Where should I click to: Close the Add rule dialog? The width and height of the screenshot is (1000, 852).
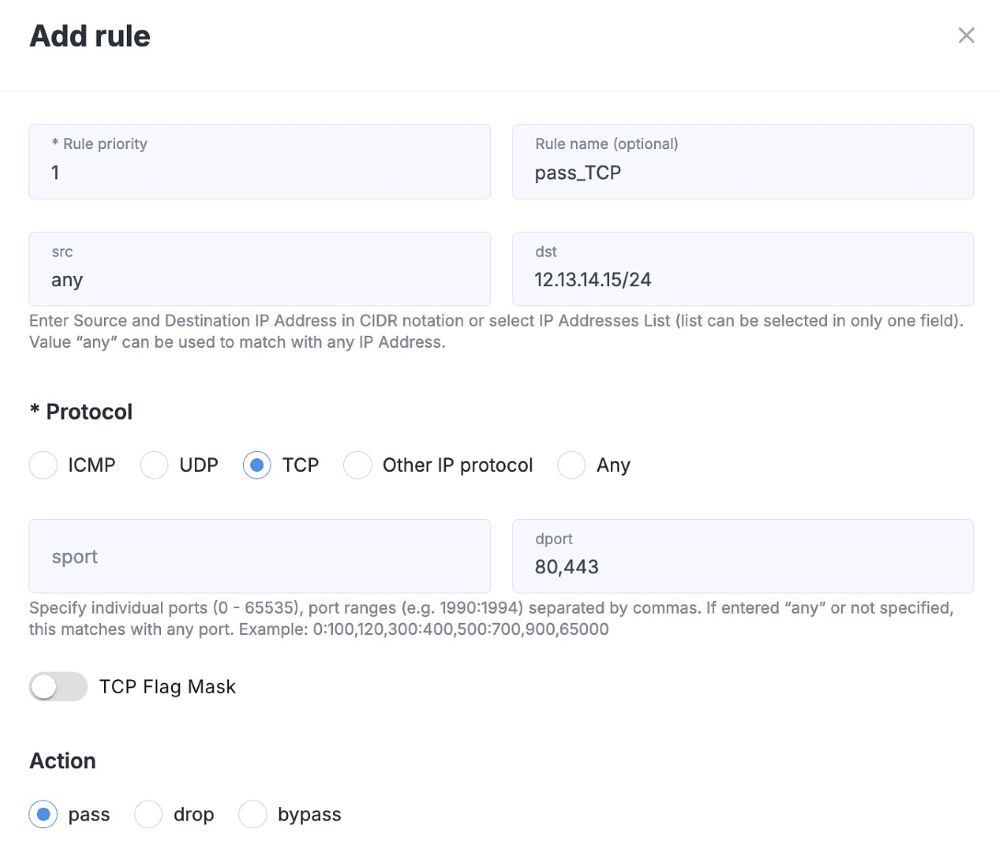pos(966,35)
